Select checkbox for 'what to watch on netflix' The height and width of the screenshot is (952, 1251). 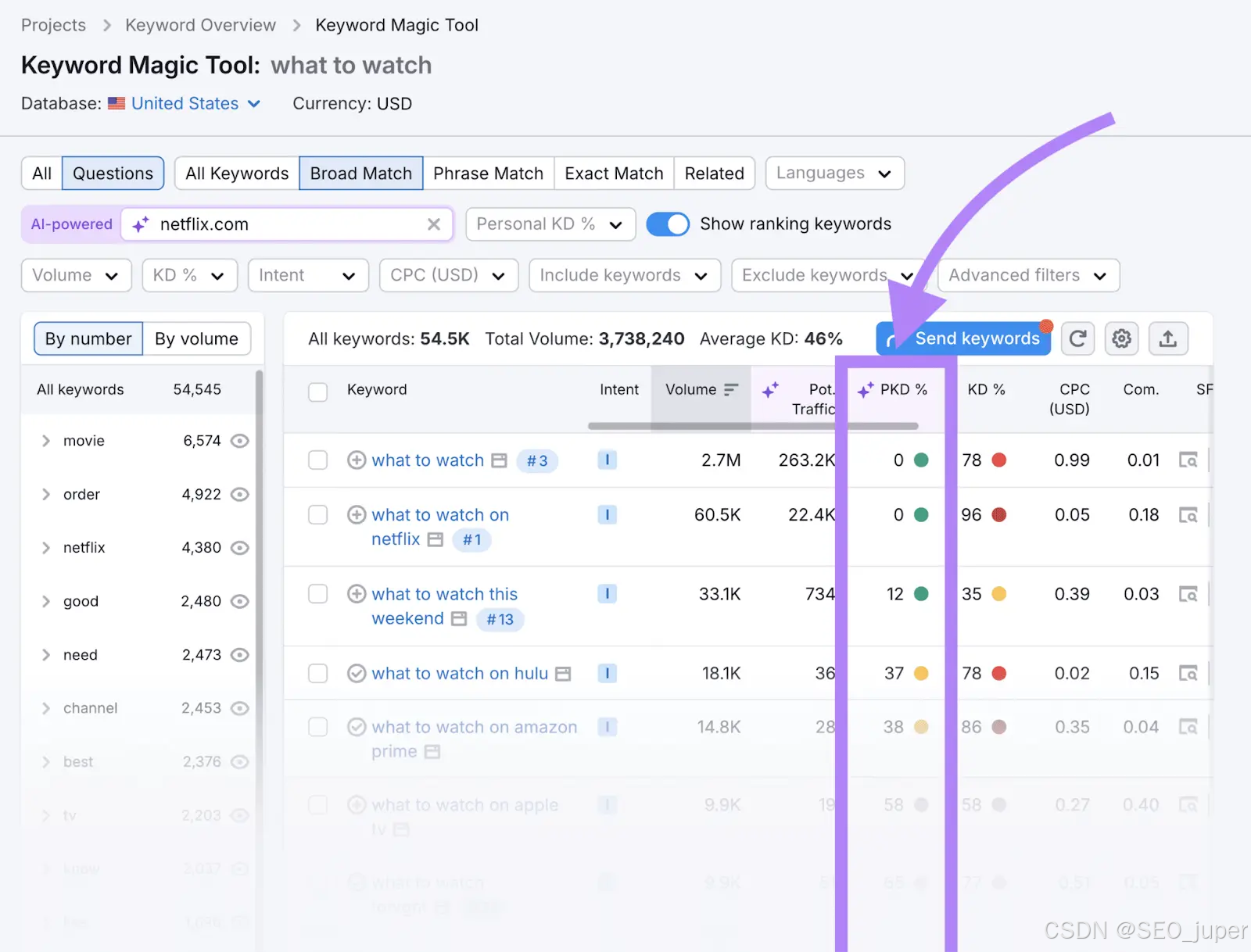pos(317,514)
